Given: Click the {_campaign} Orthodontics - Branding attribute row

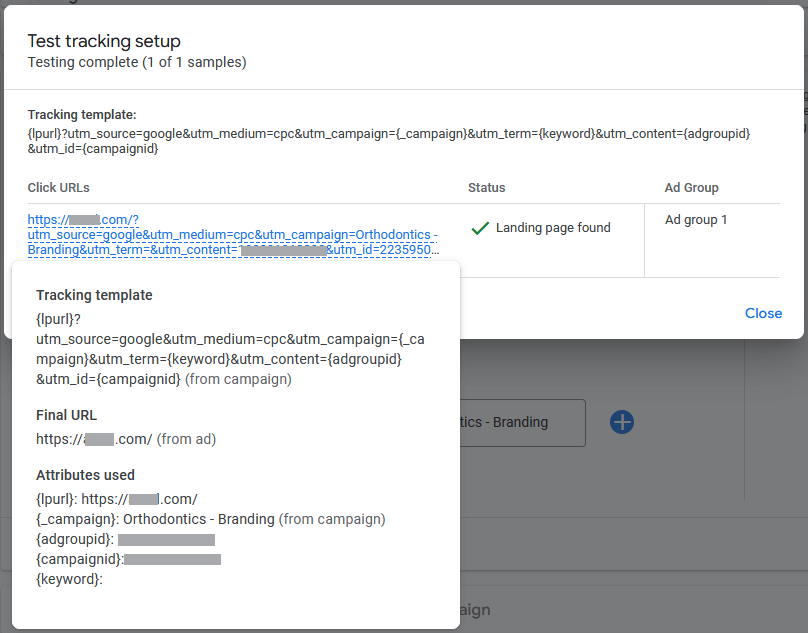Looking at the screenshot, I should [211, 519].
